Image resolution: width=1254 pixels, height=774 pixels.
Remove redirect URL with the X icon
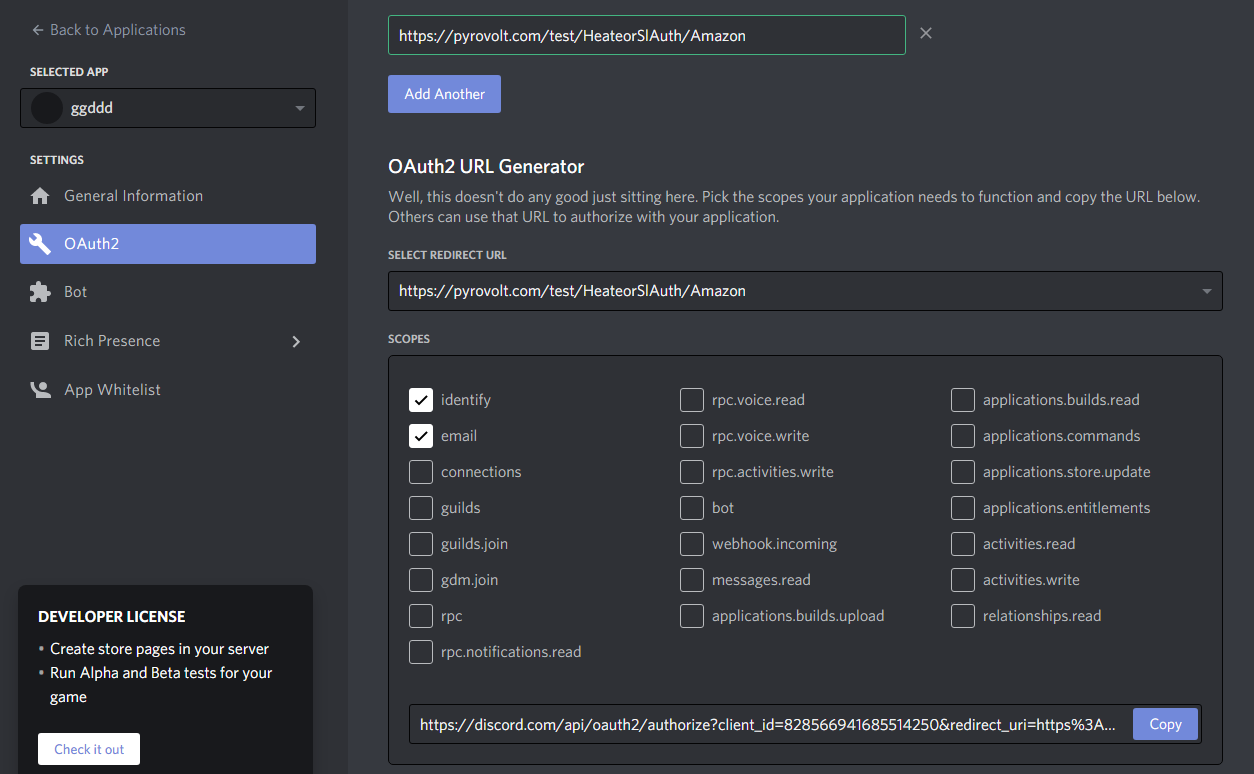point(926,34)
